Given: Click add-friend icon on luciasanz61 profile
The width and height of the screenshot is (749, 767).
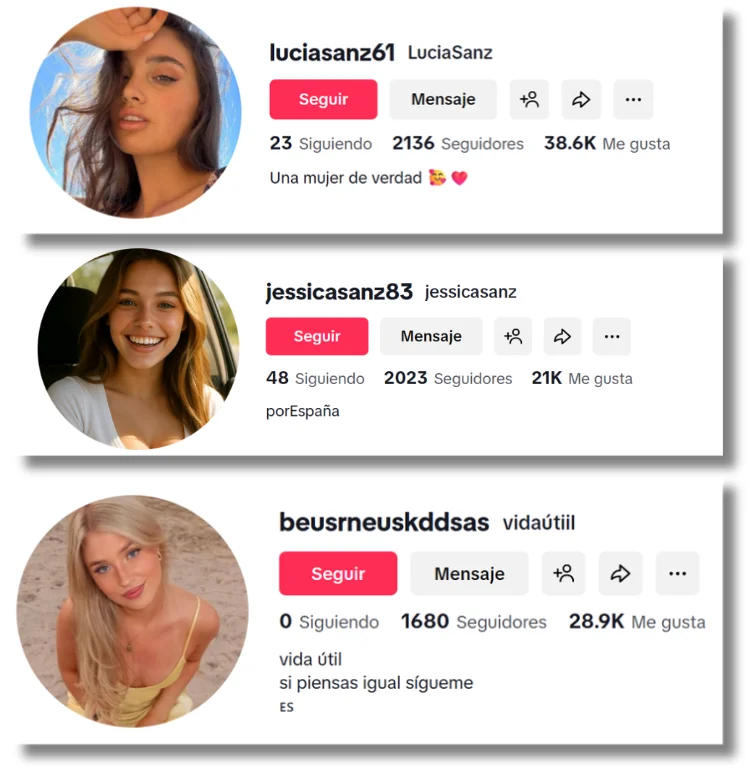Looking at the screenshot, I should [x=529, y=99].
